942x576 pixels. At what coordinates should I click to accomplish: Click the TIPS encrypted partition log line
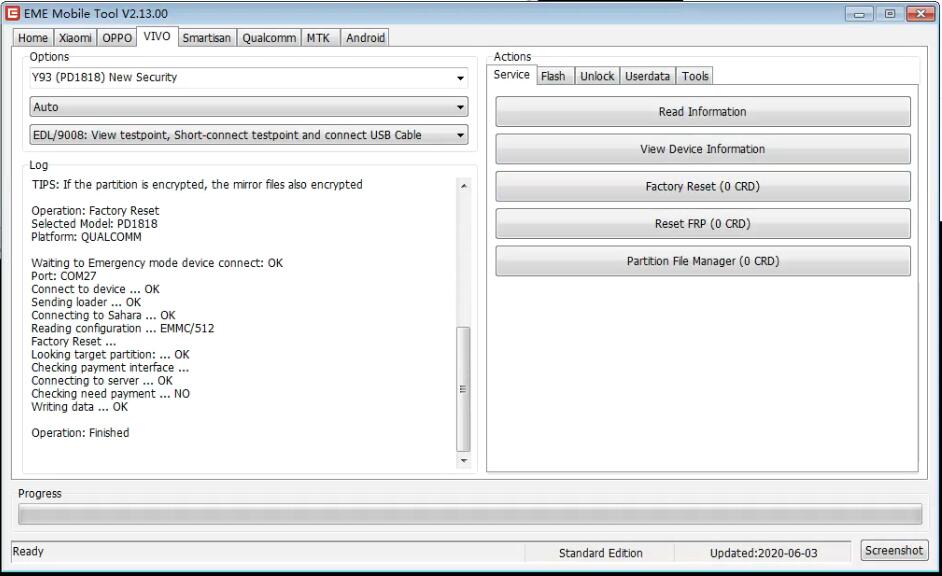click(197, 184)
